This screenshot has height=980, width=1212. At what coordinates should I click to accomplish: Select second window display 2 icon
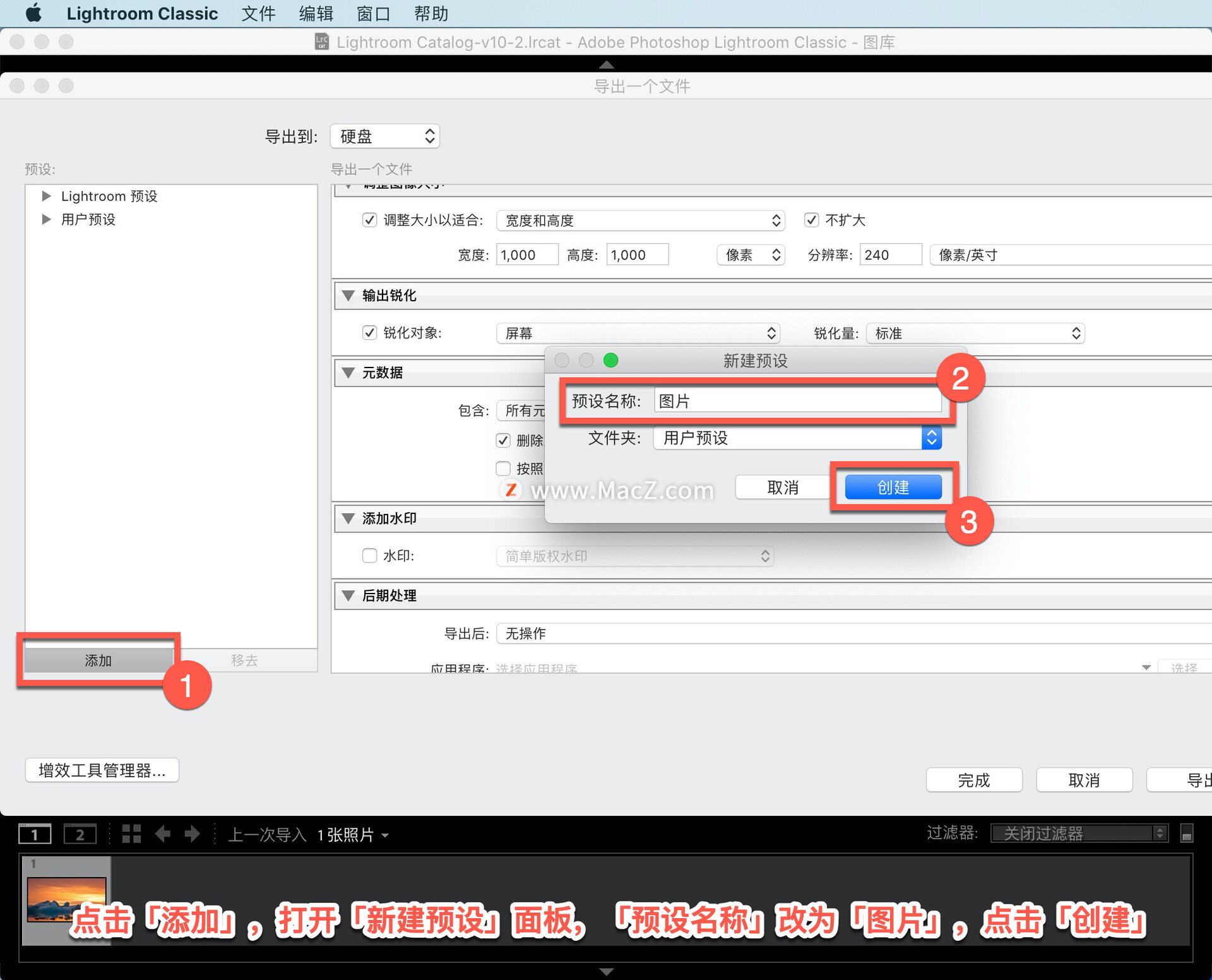(x=80, y=834)
